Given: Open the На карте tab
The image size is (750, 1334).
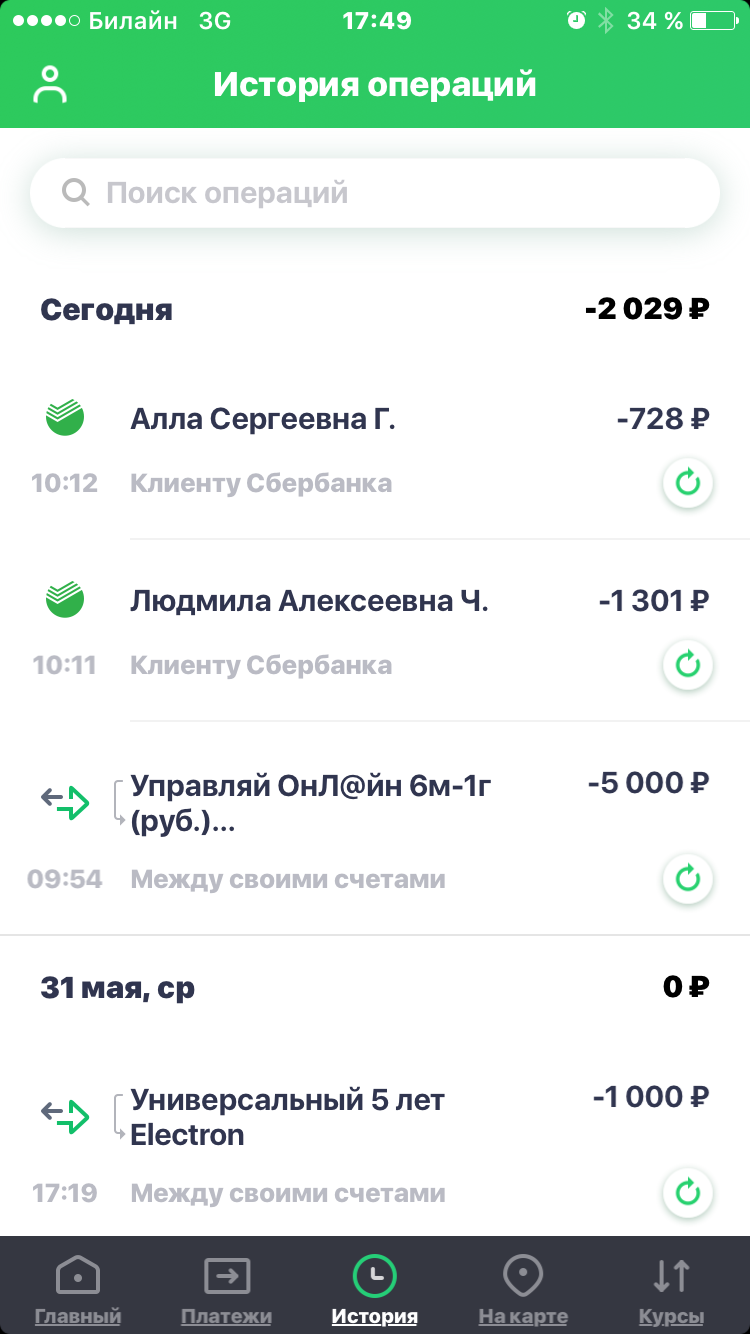Looking at the screenshot, I should 523,1290.
